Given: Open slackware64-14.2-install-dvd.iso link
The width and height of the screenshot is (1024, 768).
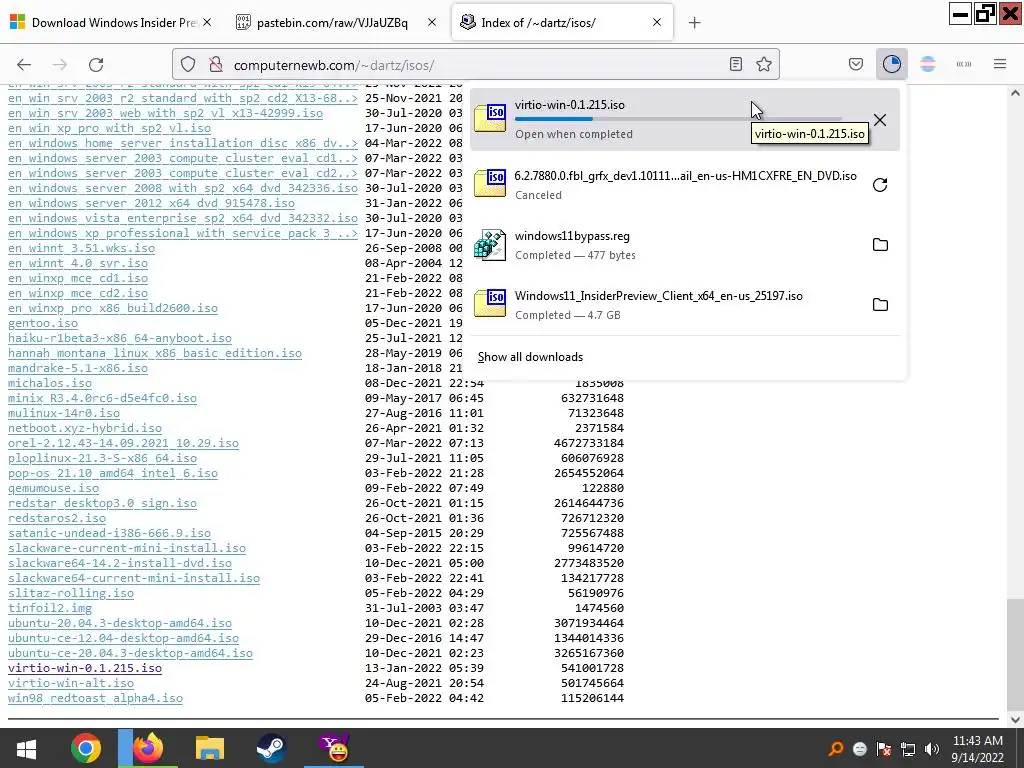Looking at the screenshot, I should pyautogui.click(x=120, y=563).
